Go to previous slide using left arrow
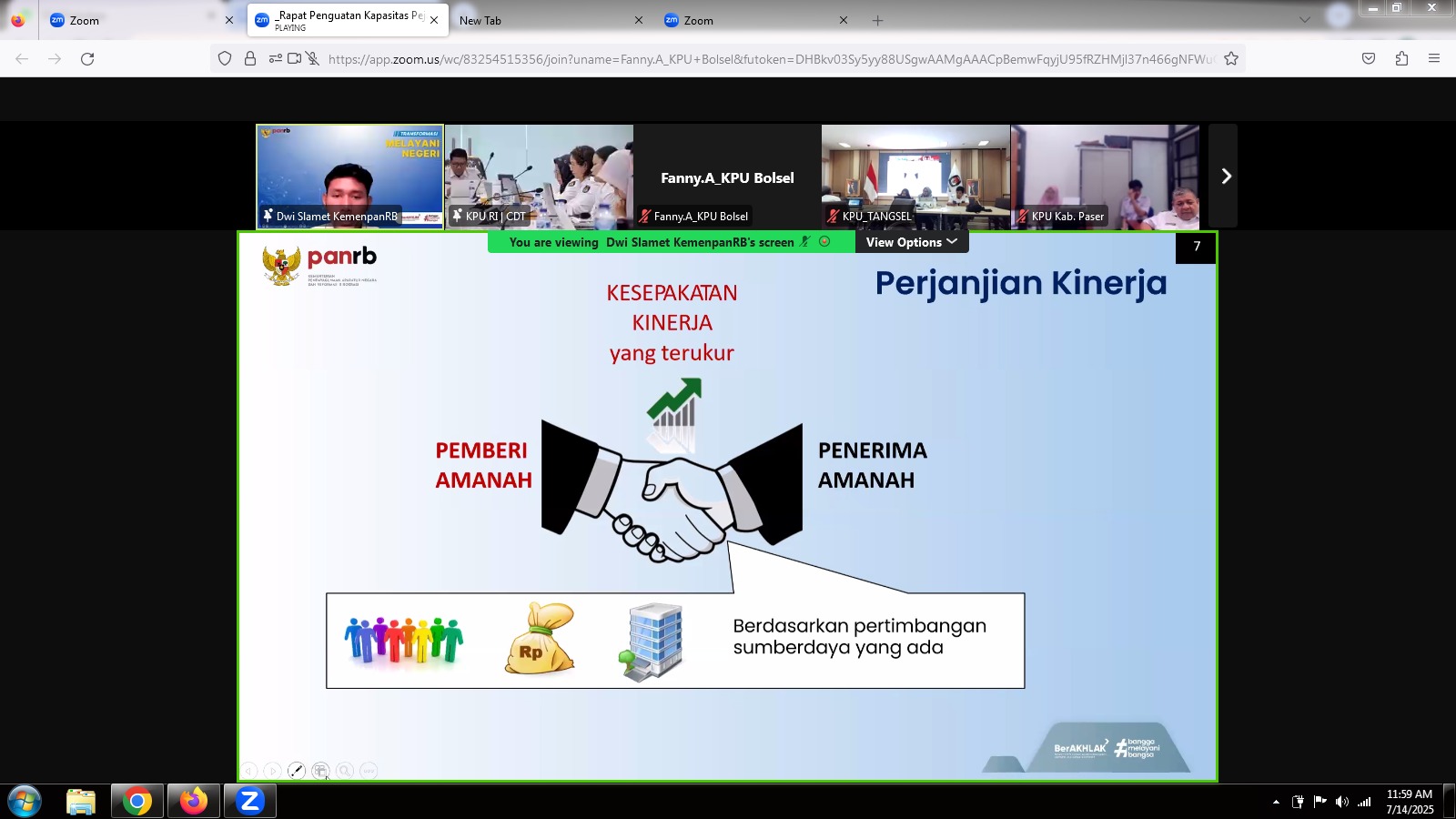This screenshot has width=1456, height=819. pos(249,771)
